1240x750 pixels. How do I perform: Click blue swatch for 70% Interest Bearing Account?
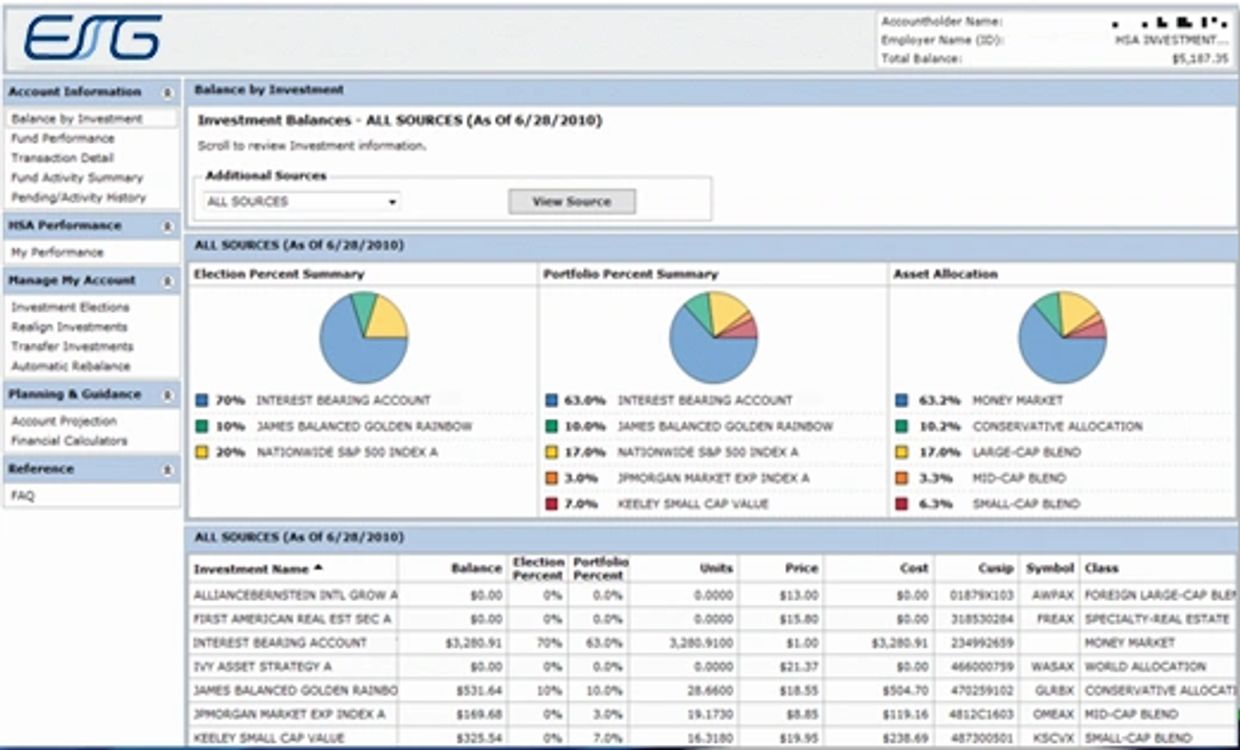click(202, 400)
